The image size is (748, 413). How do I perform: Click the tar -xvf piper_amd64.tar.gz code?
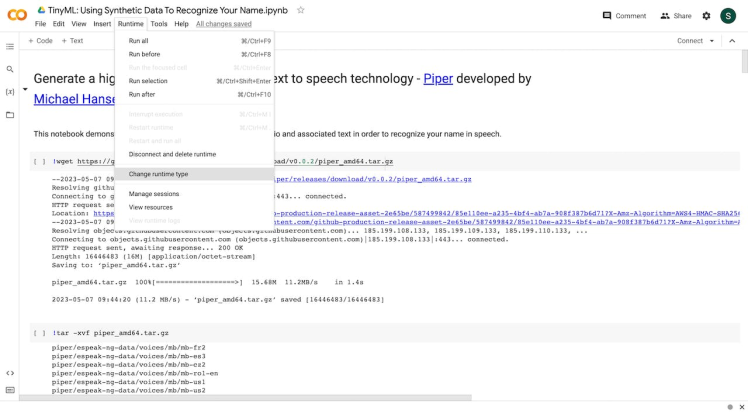click(111, 333)
